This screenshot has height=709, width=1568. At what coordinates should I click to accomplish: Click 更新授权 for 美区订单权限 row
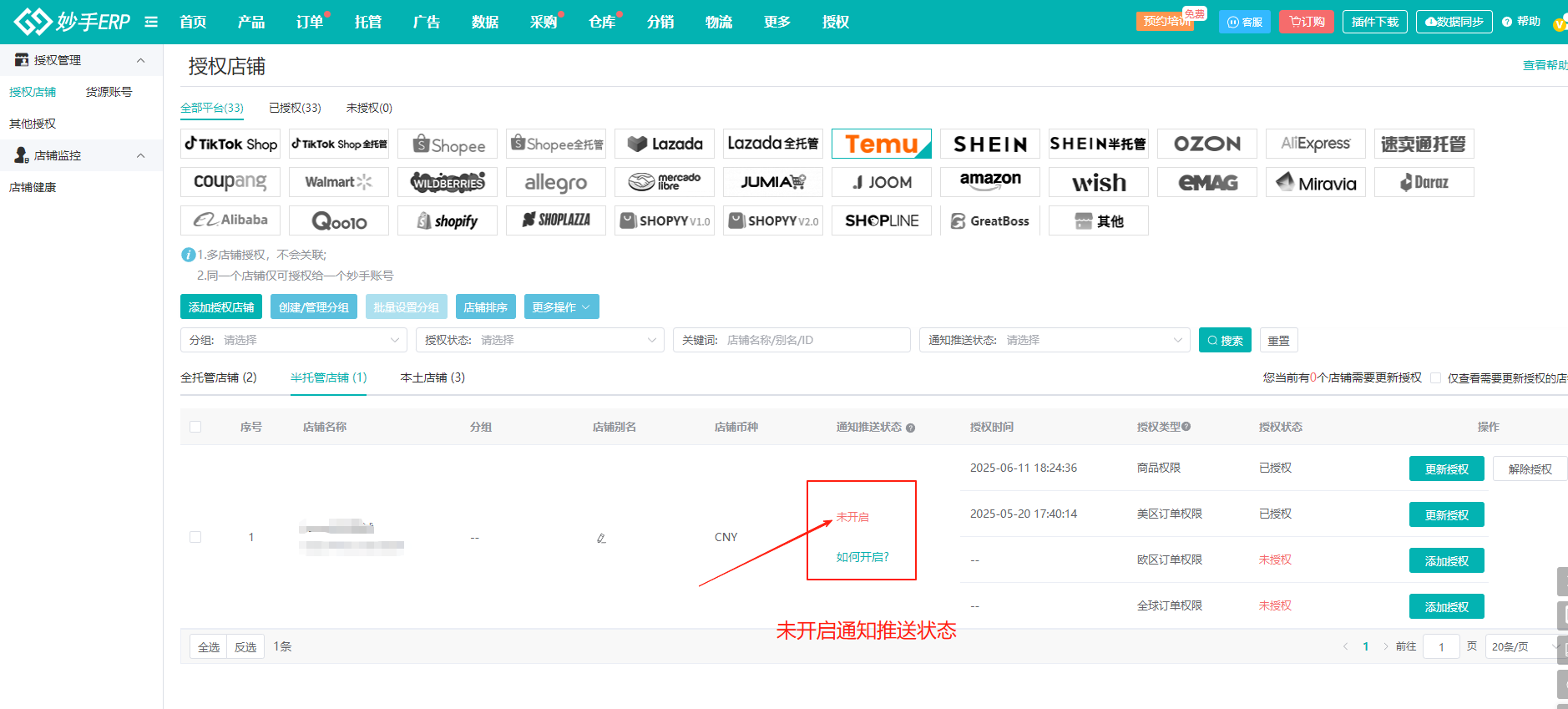[1447, 514]
